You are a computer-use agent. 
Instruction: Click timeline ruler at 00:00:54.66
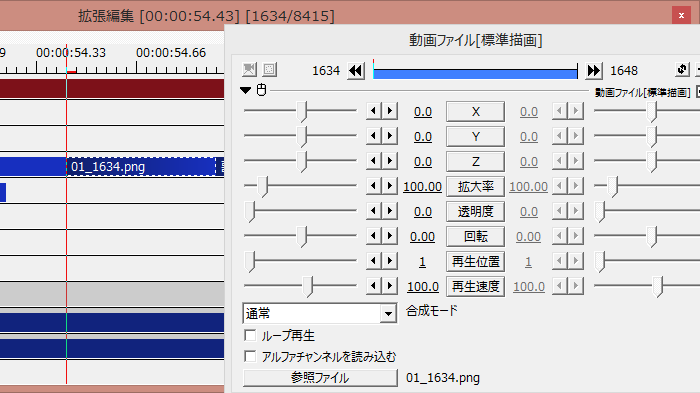(x=171, y=53)
